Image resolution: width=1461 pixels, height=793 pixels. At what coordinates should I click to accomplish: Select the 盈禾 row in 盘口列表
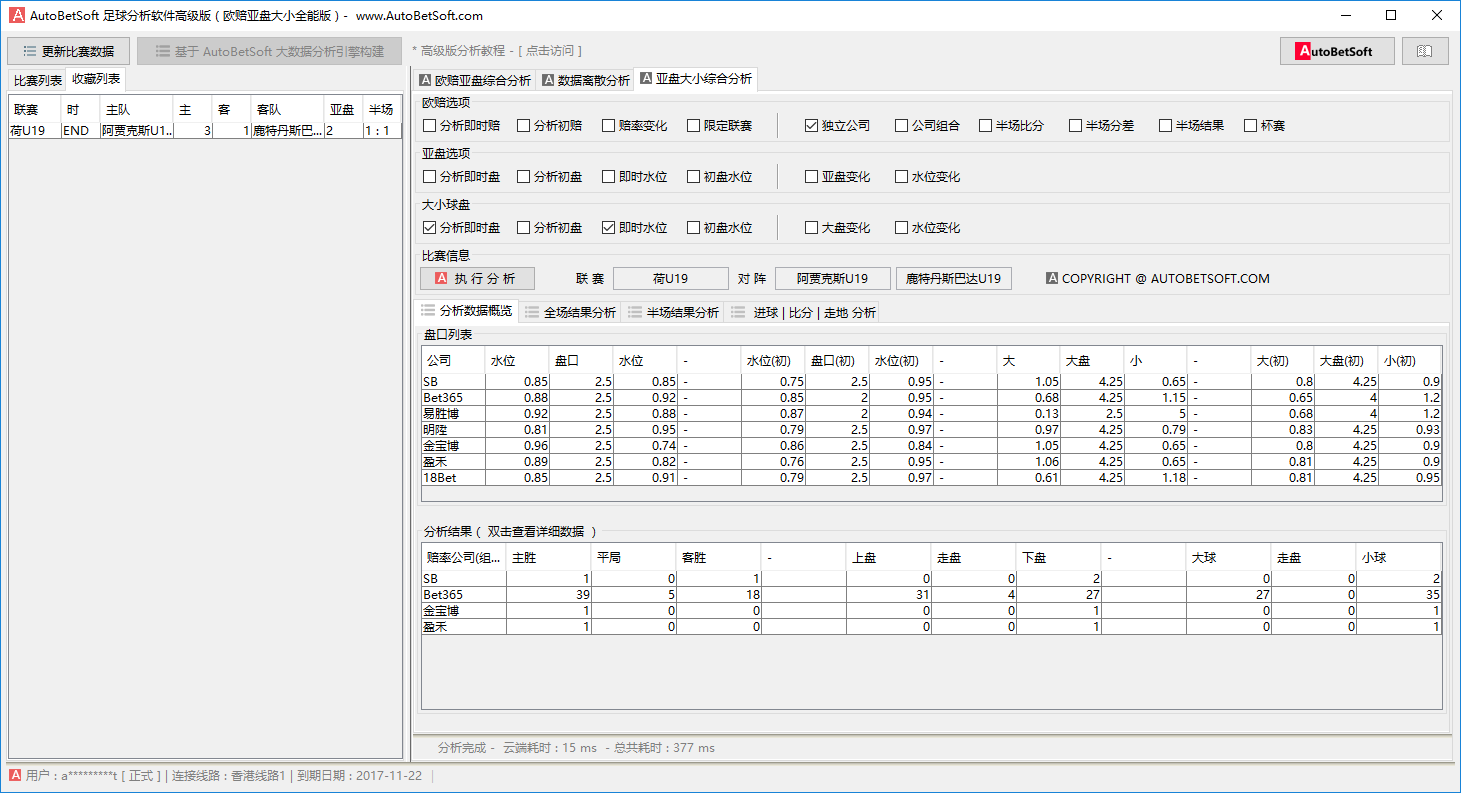point(932,462)
